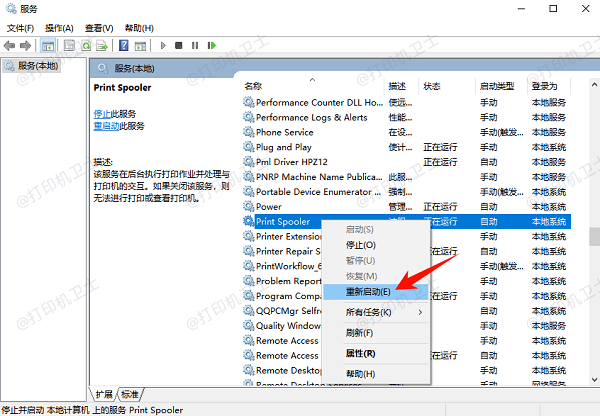
Task: Click the Back arrow in the toolbar
Action: (12, 45)
